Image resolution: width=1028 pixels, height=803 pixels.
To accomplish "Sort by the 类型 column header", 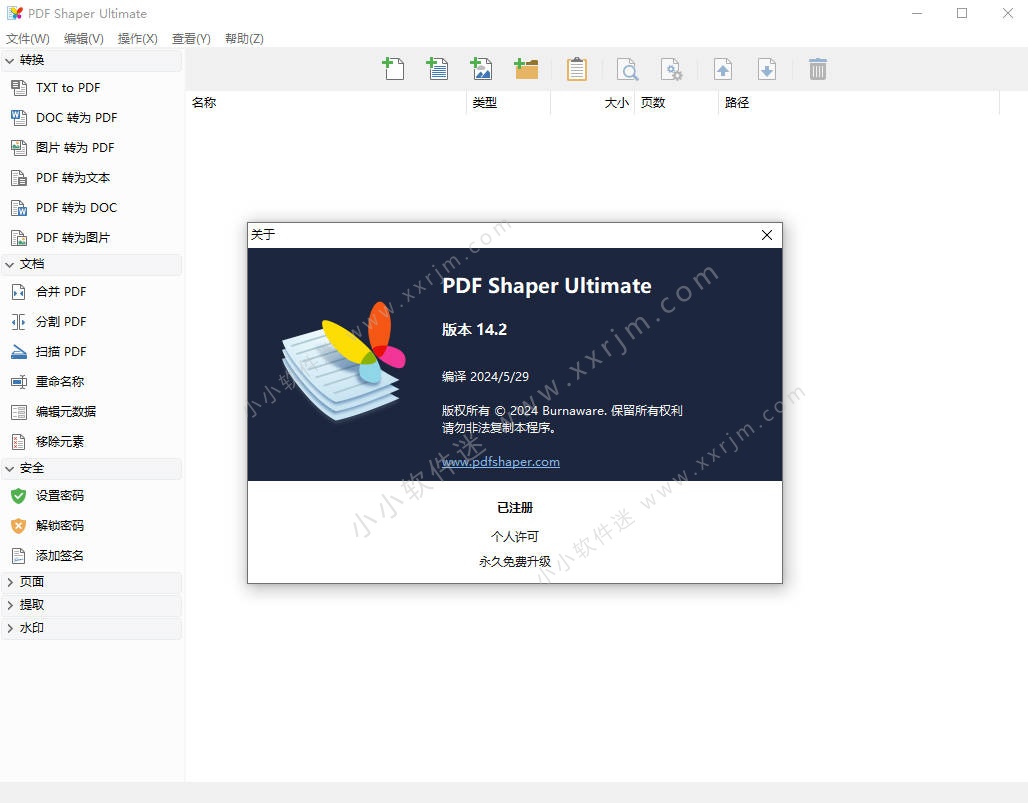I will (x=508, y=102).
